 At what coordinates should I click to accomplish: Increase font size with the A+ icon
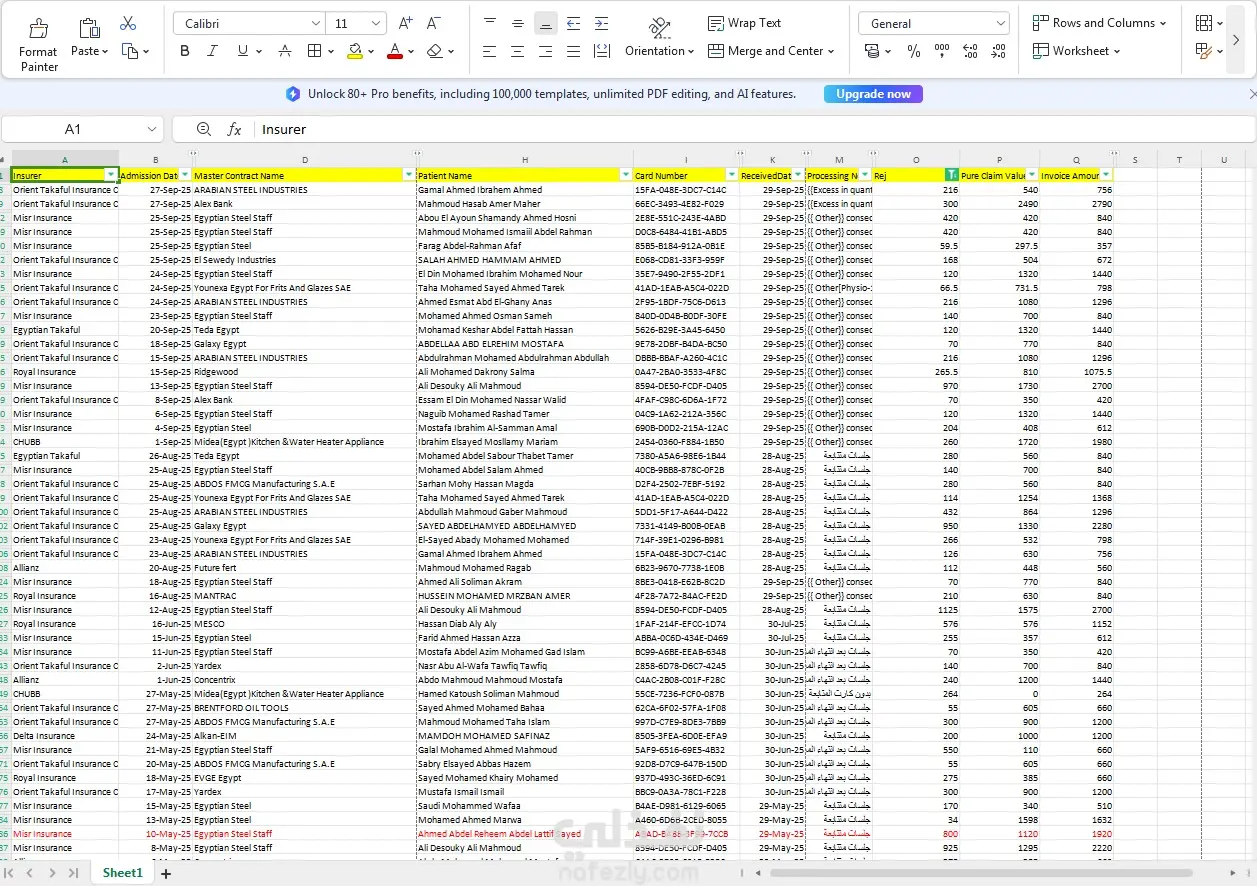pos(405,23)
